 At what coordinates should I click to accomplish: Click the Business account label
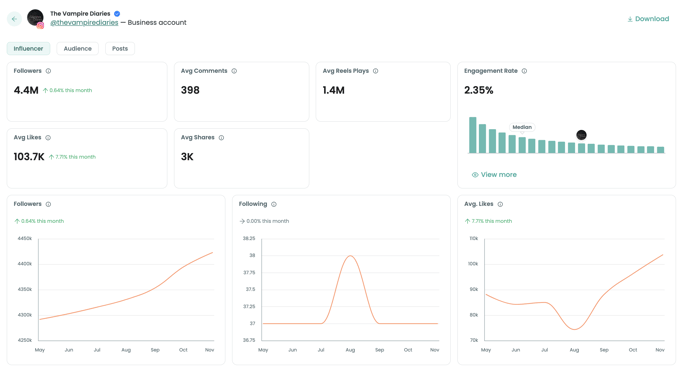click(157, 22)
